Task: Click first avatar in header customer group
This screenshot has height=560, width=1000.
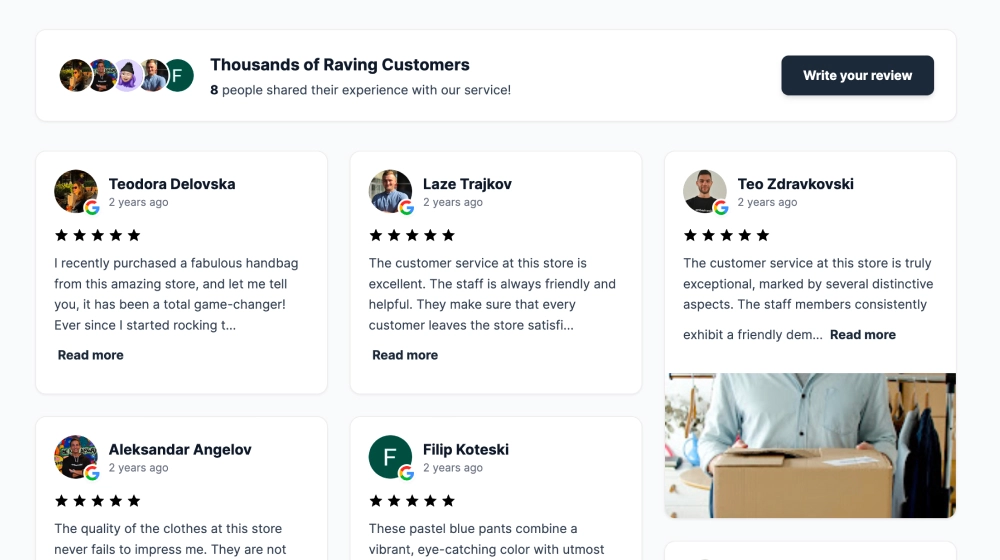Action: point(75,75)
